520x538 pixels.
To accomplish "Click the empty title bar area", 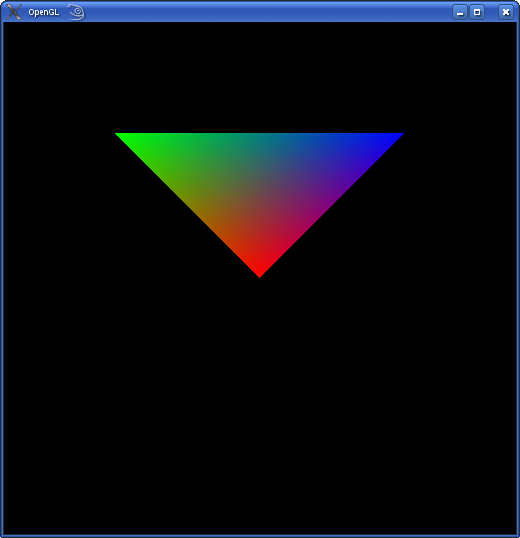I will (x=268, y=12).
